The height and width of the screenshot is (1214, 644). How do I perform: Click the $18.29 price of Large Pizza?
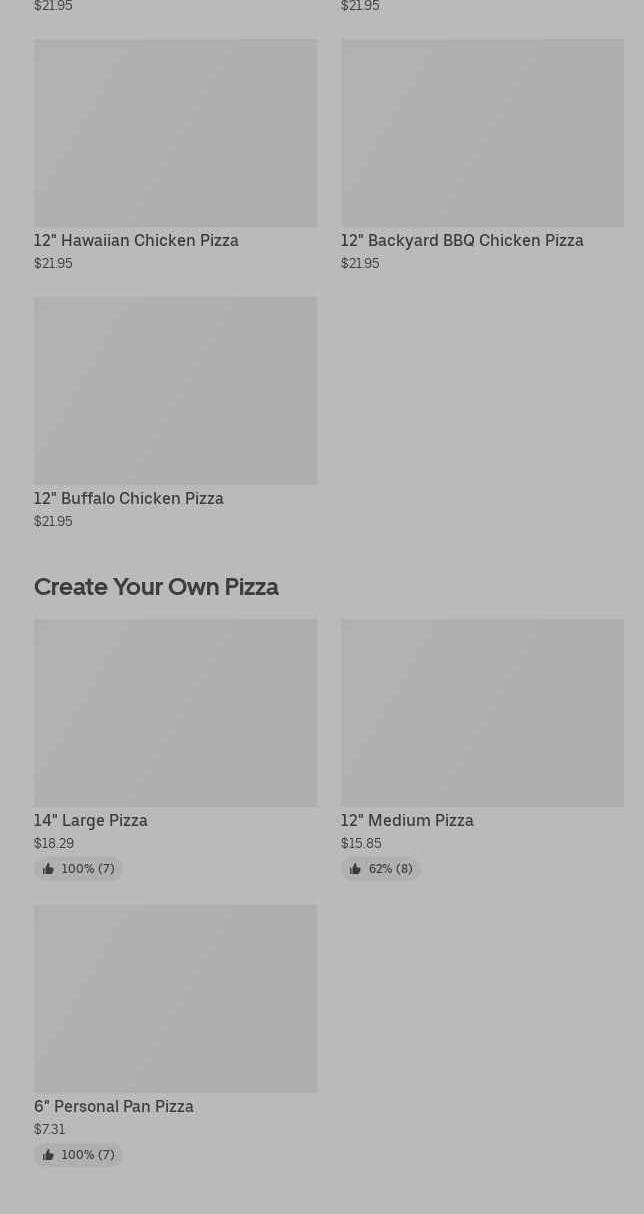[x=54, y=844]
